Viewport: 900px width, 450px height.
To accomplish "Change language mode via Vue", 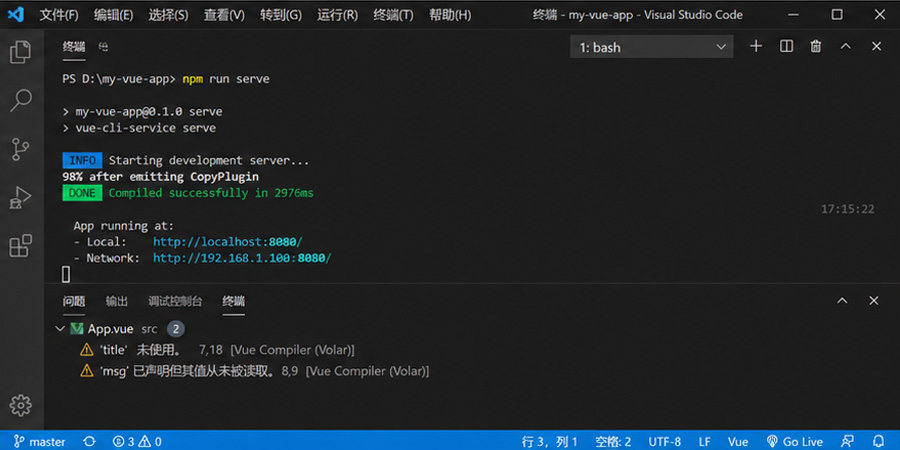I will tap(738, 441).
